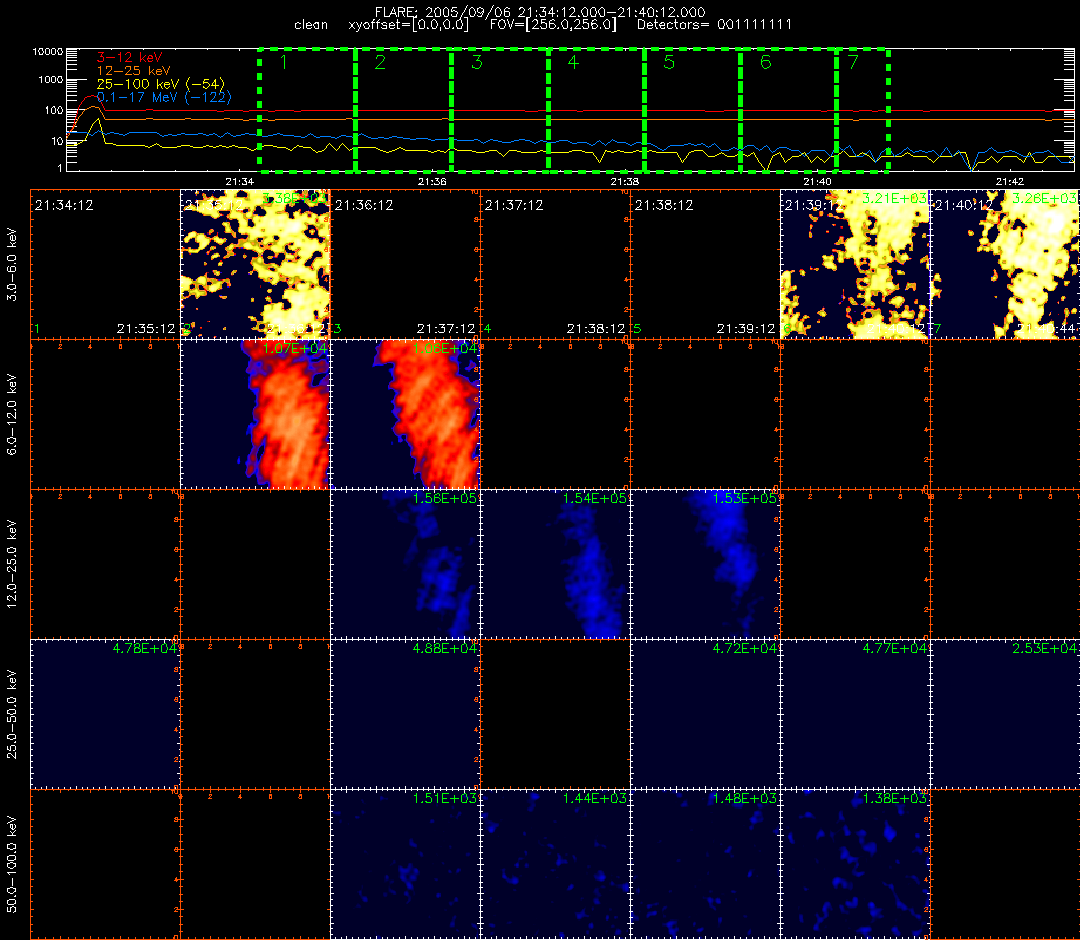Click the 50.0-100.0 keV row label
Viewport: 1080px width, 940px height.
(x=12, y=864)
